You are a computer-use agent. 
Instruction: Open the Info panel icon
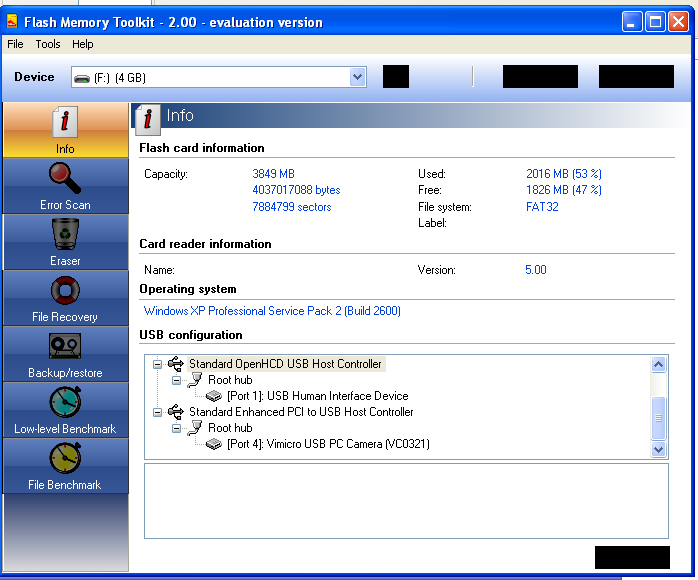(x=65, y=124)
